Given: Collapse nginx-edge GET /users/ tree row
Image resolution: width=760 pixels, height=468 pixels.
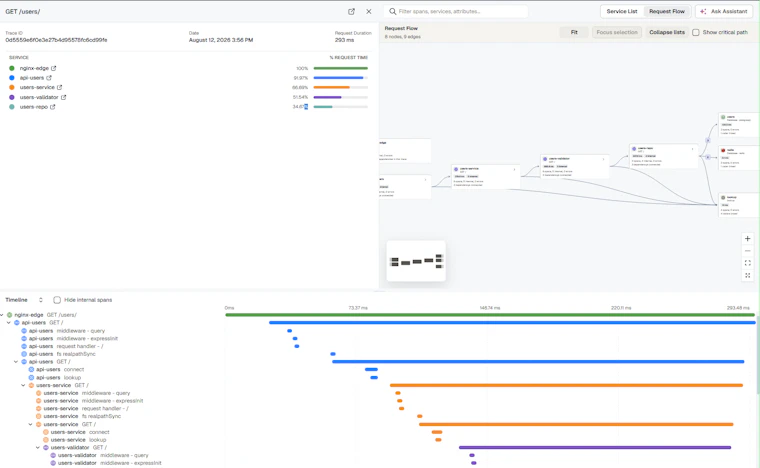Looking at the screenshot, I should click(x=2, y=315).
